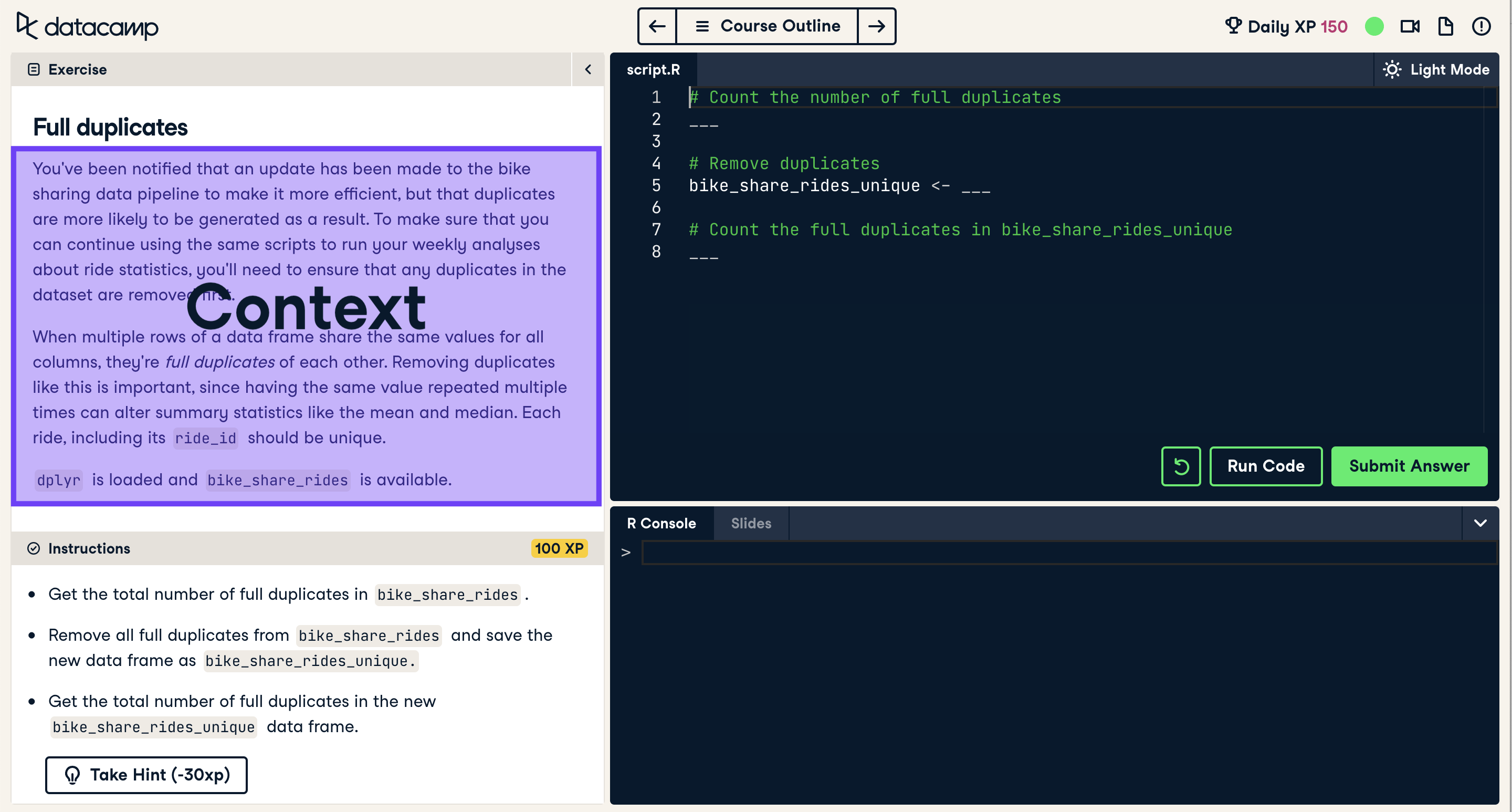Click the DataCamp logo
Image resolution: width=1512 pixels, height=812 pixels.
(x=88, y=26)
